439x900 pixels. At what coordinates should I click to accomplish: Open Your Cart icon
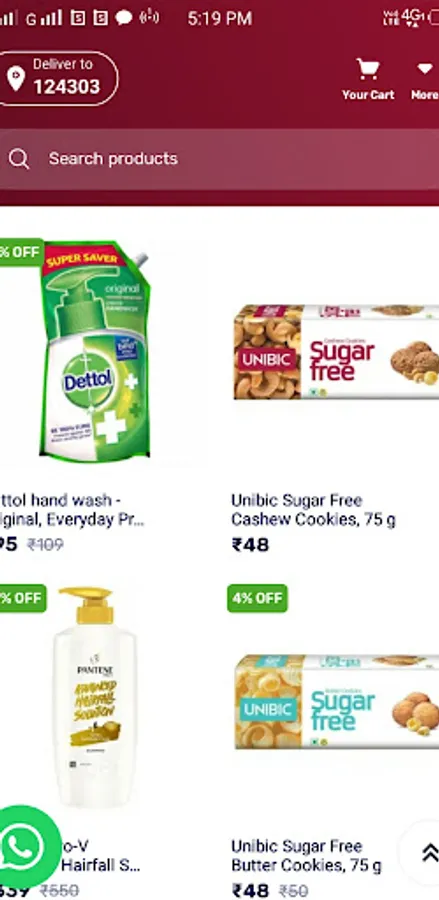(367, 69)
